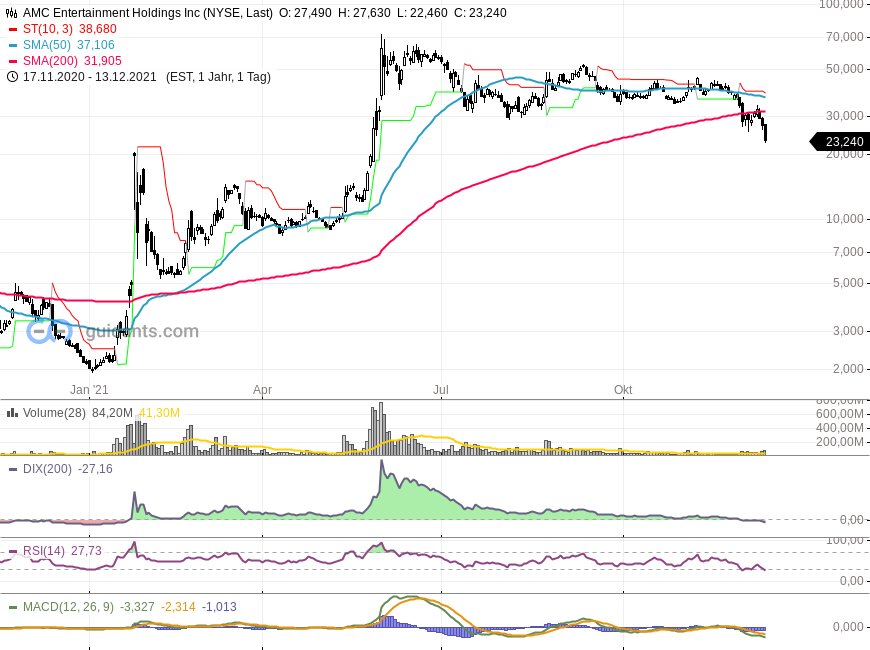870x650 pixels.
Task: Click the (EST, 1 Jahr, 1 Tag) interval text
Action: (x=218, y=77)
